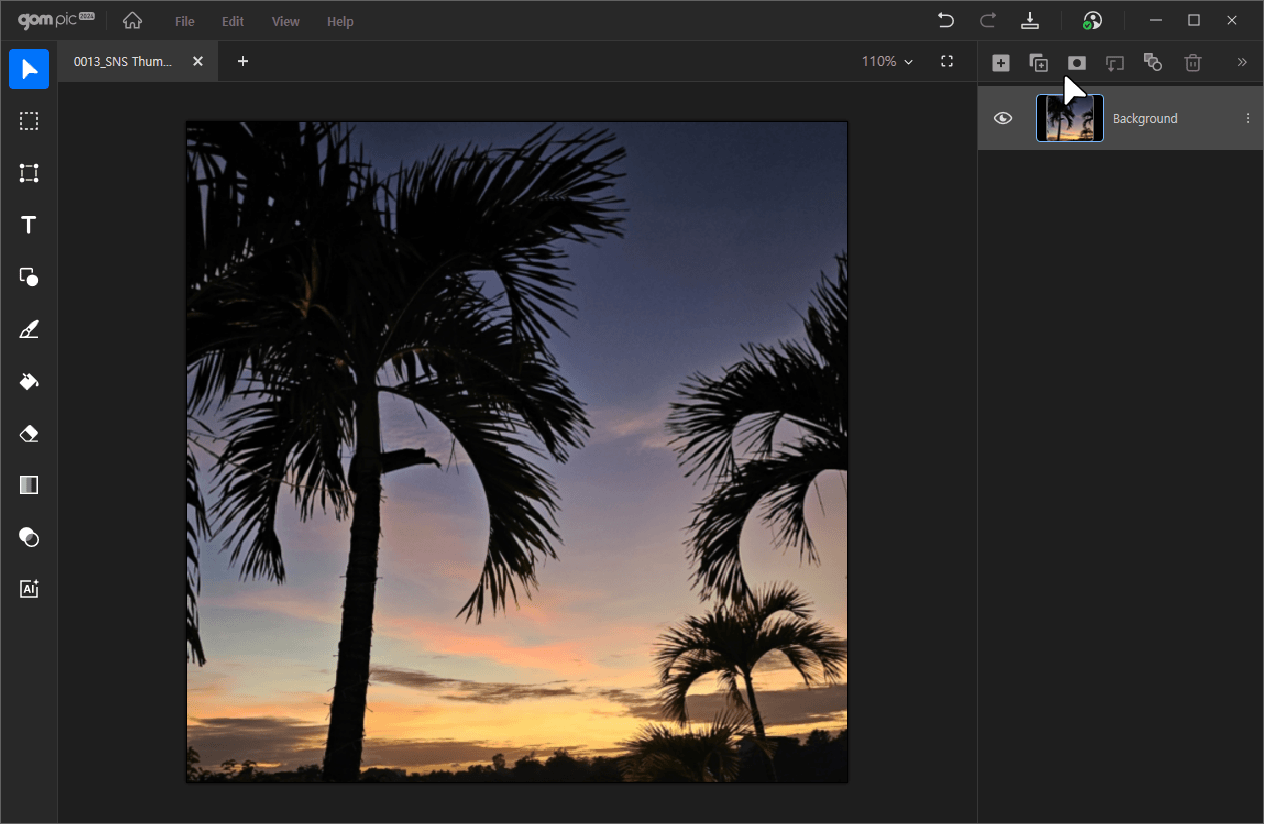Screen dimensions: 1264x824
Task: Activate the Transform tool
Action: (29, 173)
